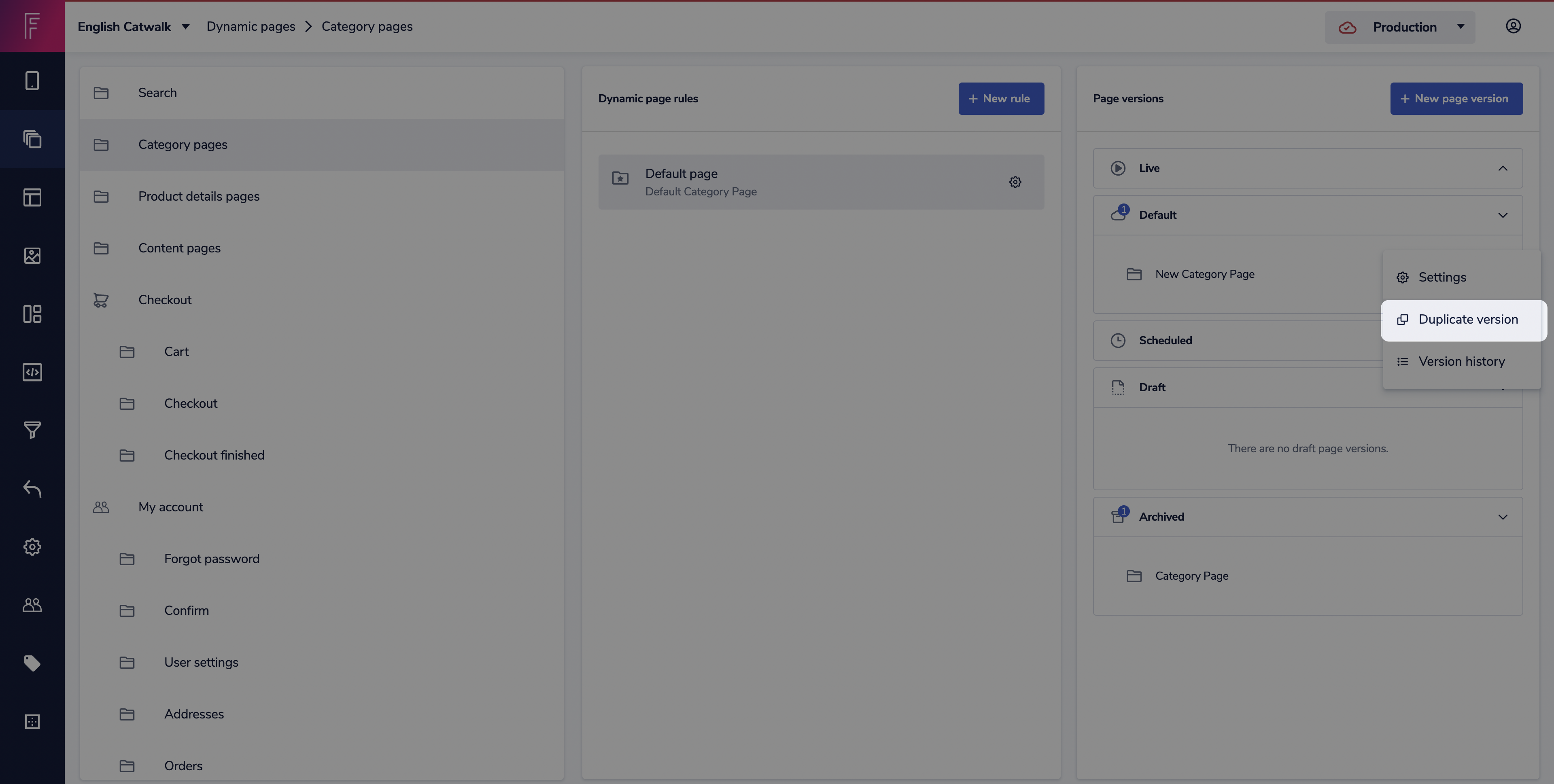Choose Version history menu entry
The height and width of the screenshot is (784, 1554).
click(1461, 362)
